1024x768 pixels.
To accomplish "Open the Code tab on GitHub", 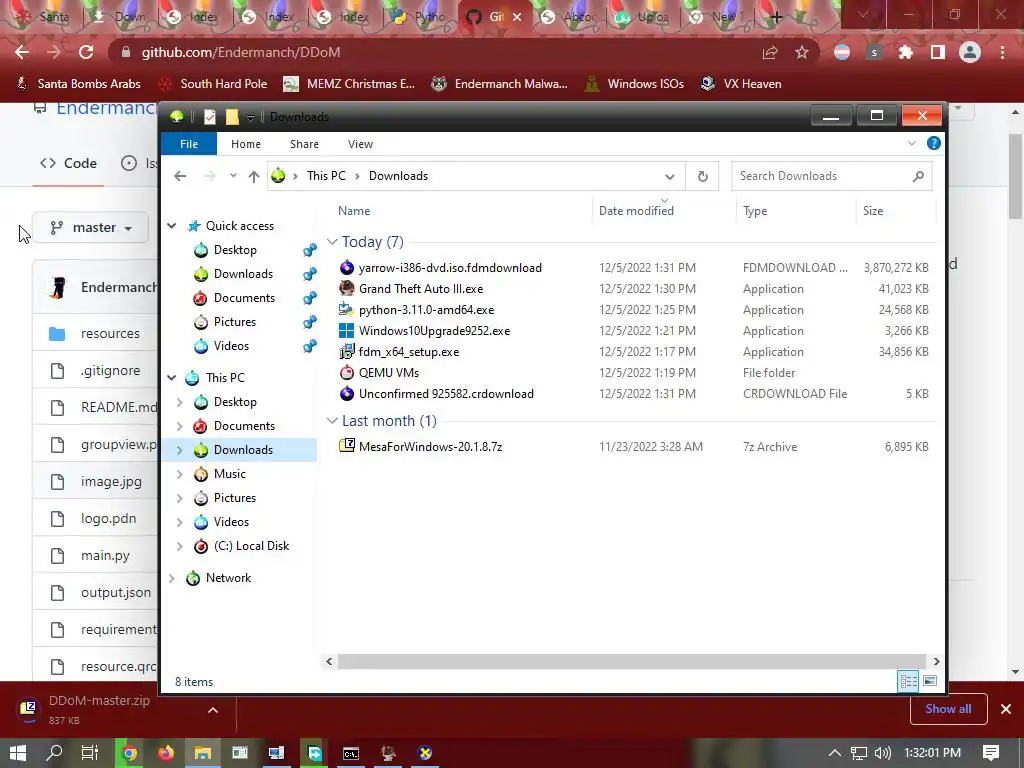I will point(68,163).
